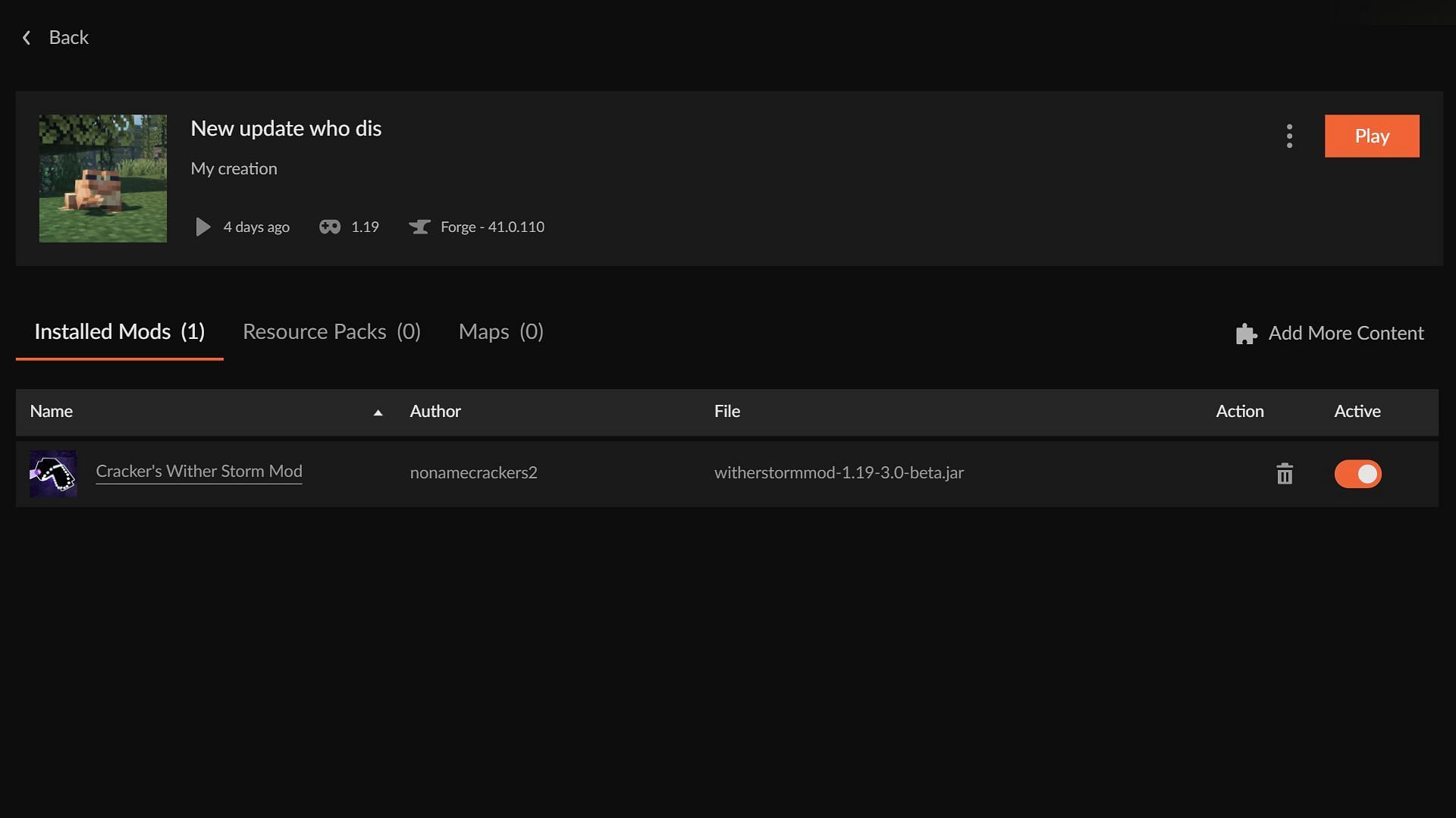Click the Back chevron arrow icon

pyautogui.click(x=27, y=38)
